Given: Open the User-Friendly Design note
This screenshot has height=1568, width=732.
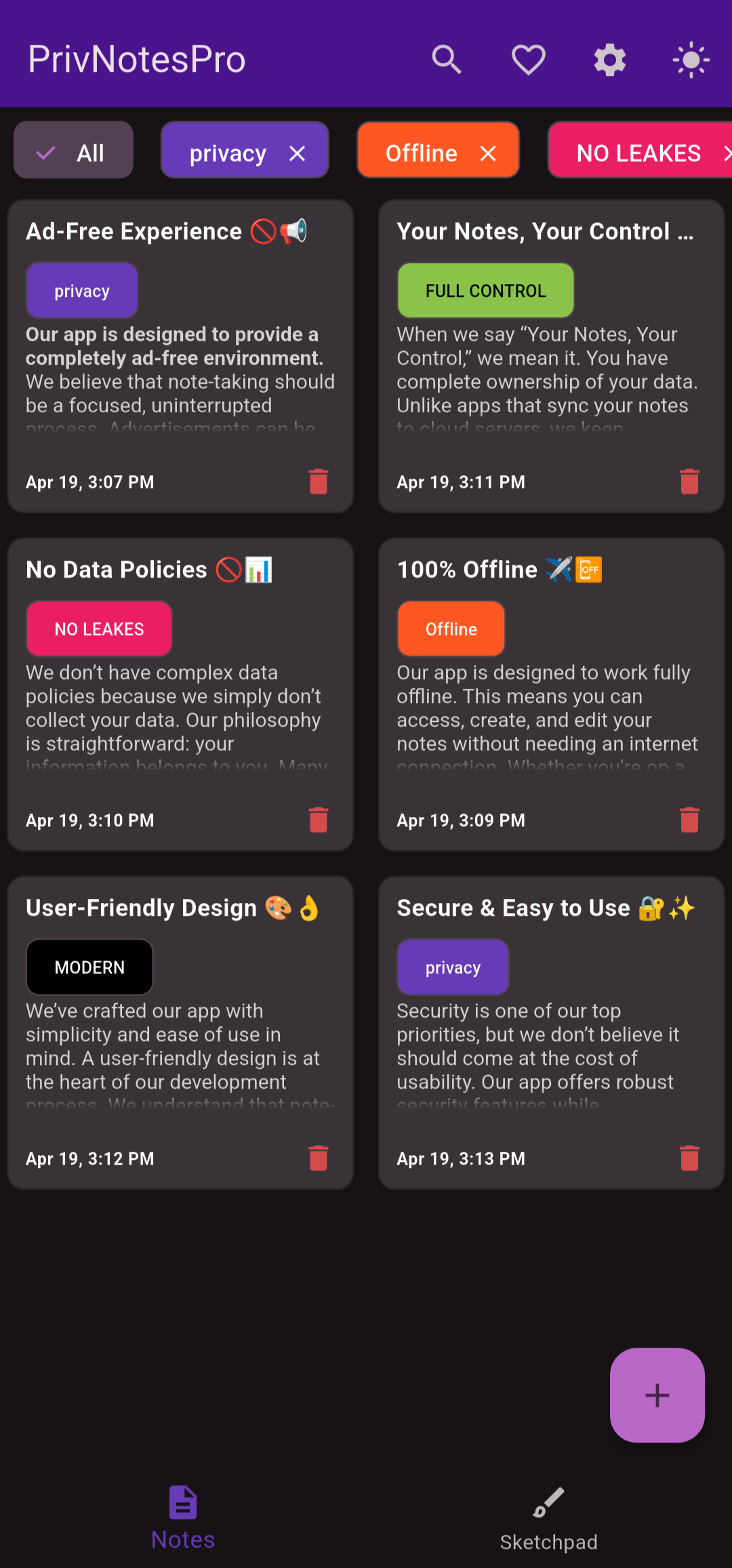Looking at the screenshot, I should point(180,1030).
